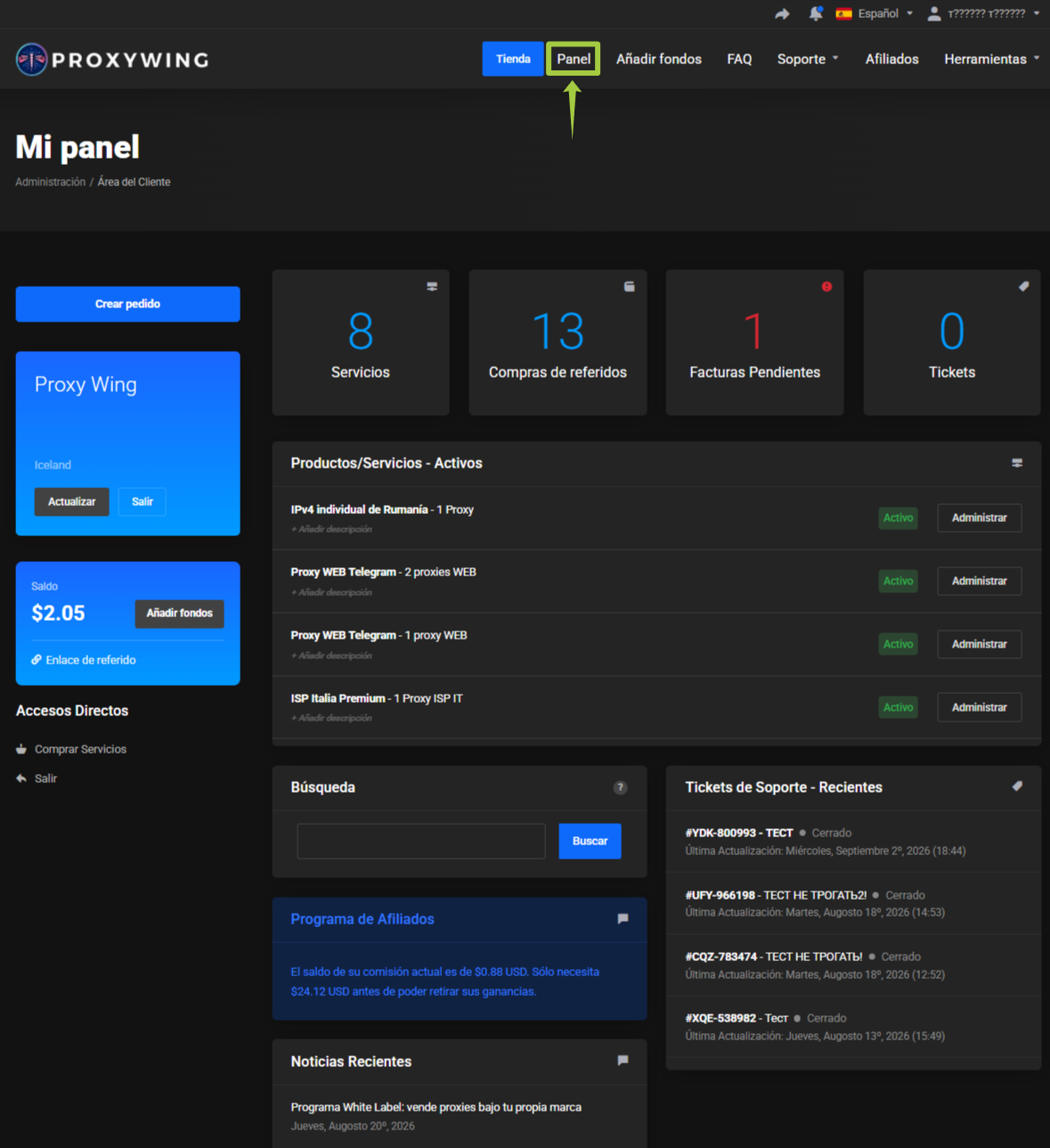Expand the user account dropdown menu

[x=984, y=13]
